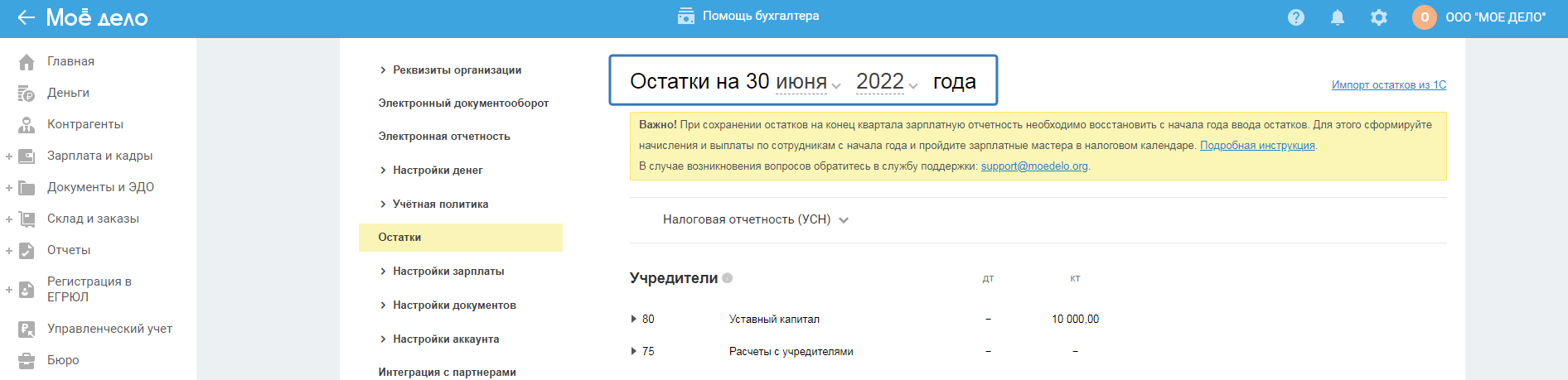This screenshot has height=380, width=1568.
Task: Click the Учредители info hint circle
Action: [728, 278]
